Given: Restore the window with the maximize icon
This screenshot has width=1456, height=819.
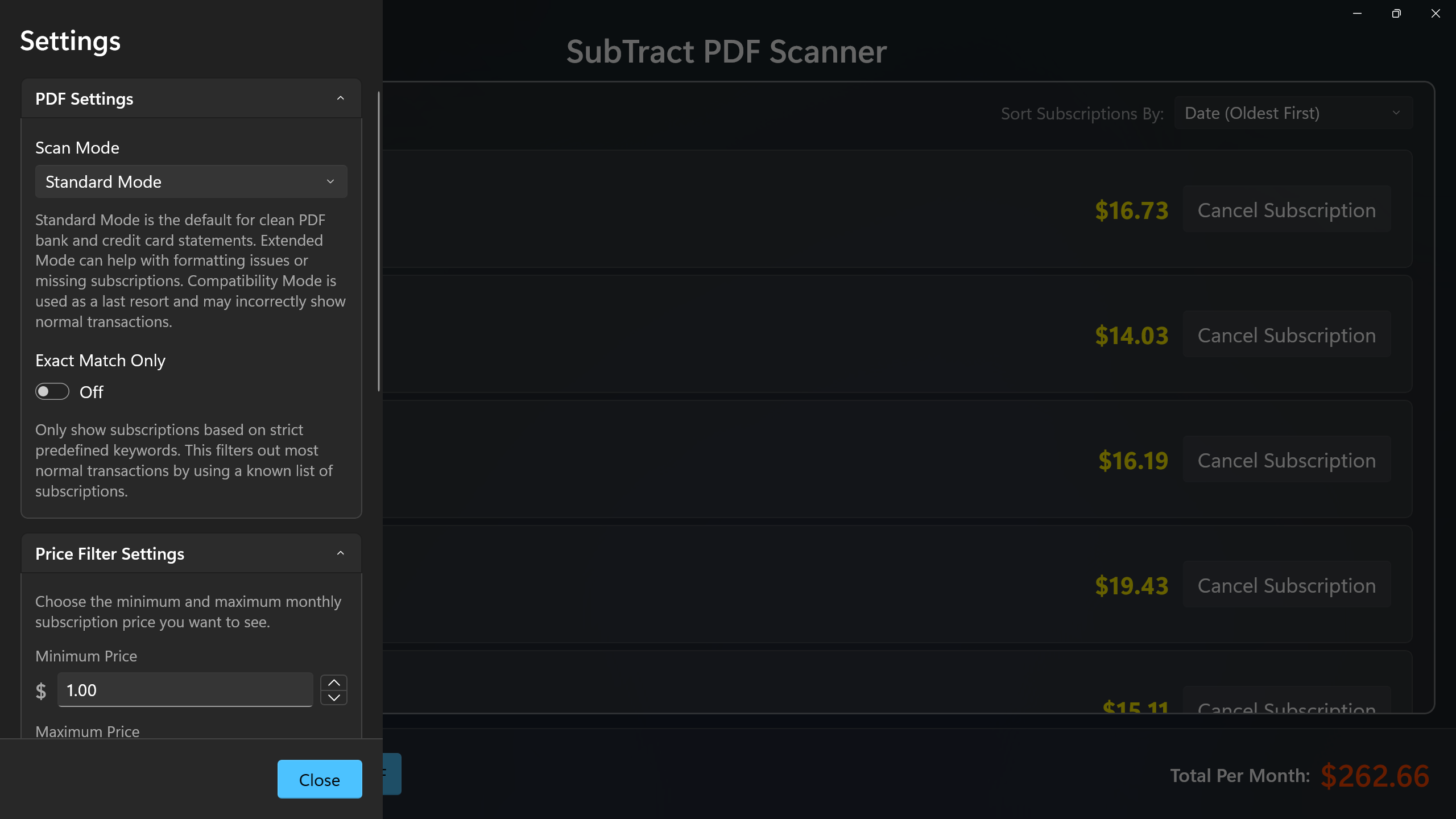Looking at the screenshot, I should coord(1396,13).
